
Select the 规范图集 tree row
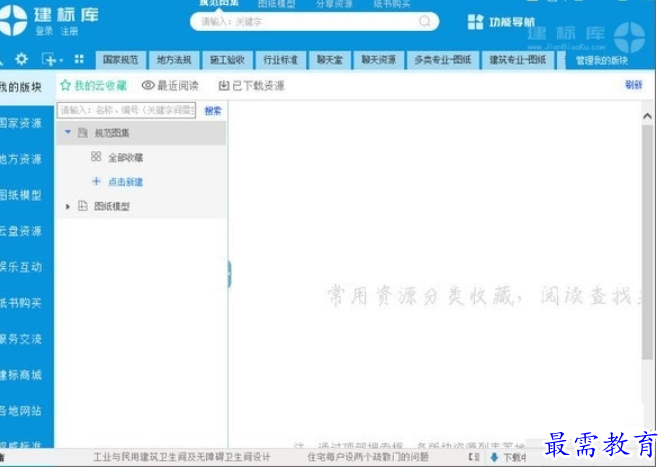141,133
